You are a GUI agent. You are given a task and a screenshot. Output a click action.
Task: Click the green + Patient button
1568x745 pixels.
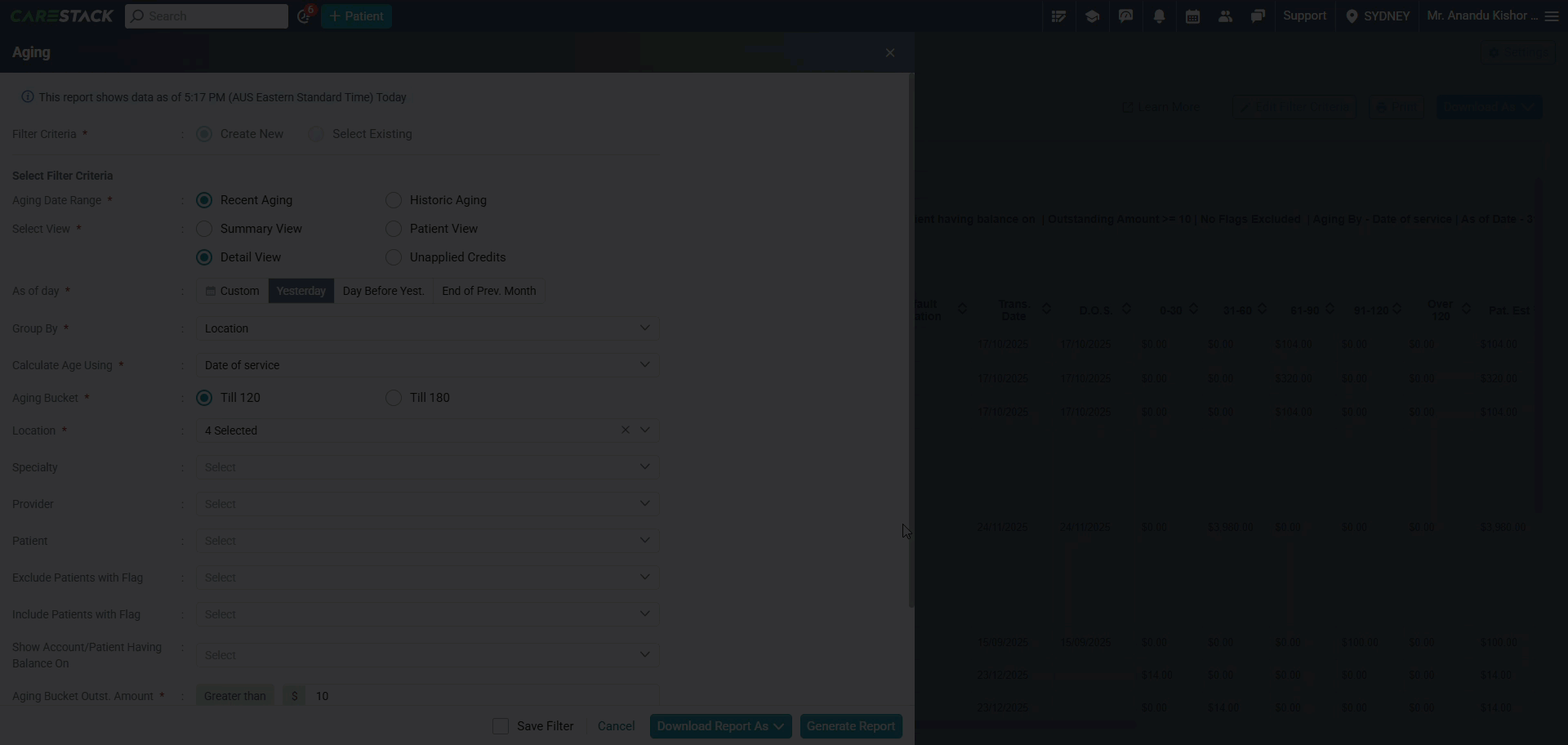coord(356,16)
